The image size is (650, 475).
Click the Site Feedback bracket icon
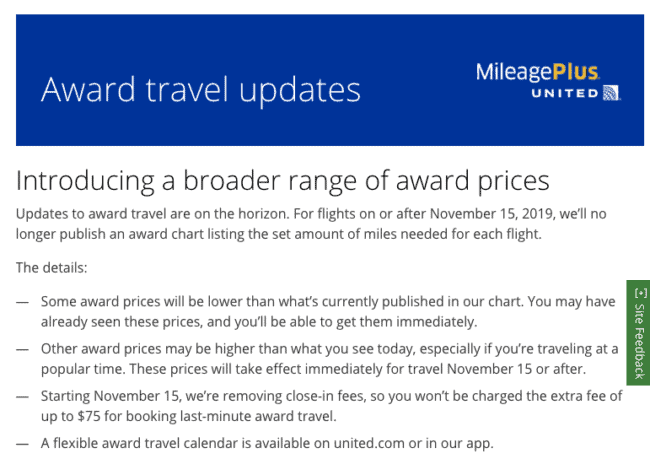(x=640, y=293)
